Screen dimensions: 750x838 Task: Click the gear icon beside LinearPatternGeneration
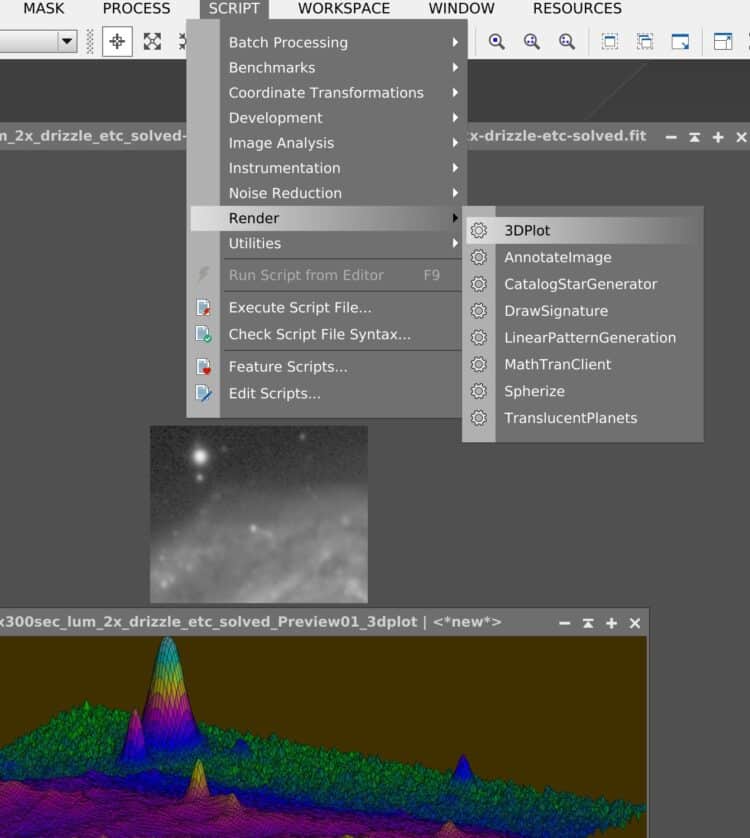pos(478,337)
